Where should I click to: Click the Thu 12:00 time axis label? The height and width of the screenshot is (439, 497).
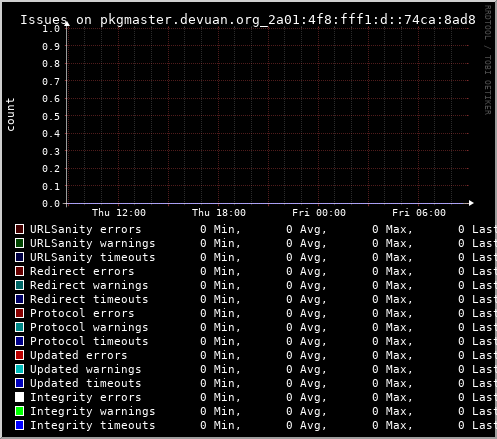(x=119, y=213)
